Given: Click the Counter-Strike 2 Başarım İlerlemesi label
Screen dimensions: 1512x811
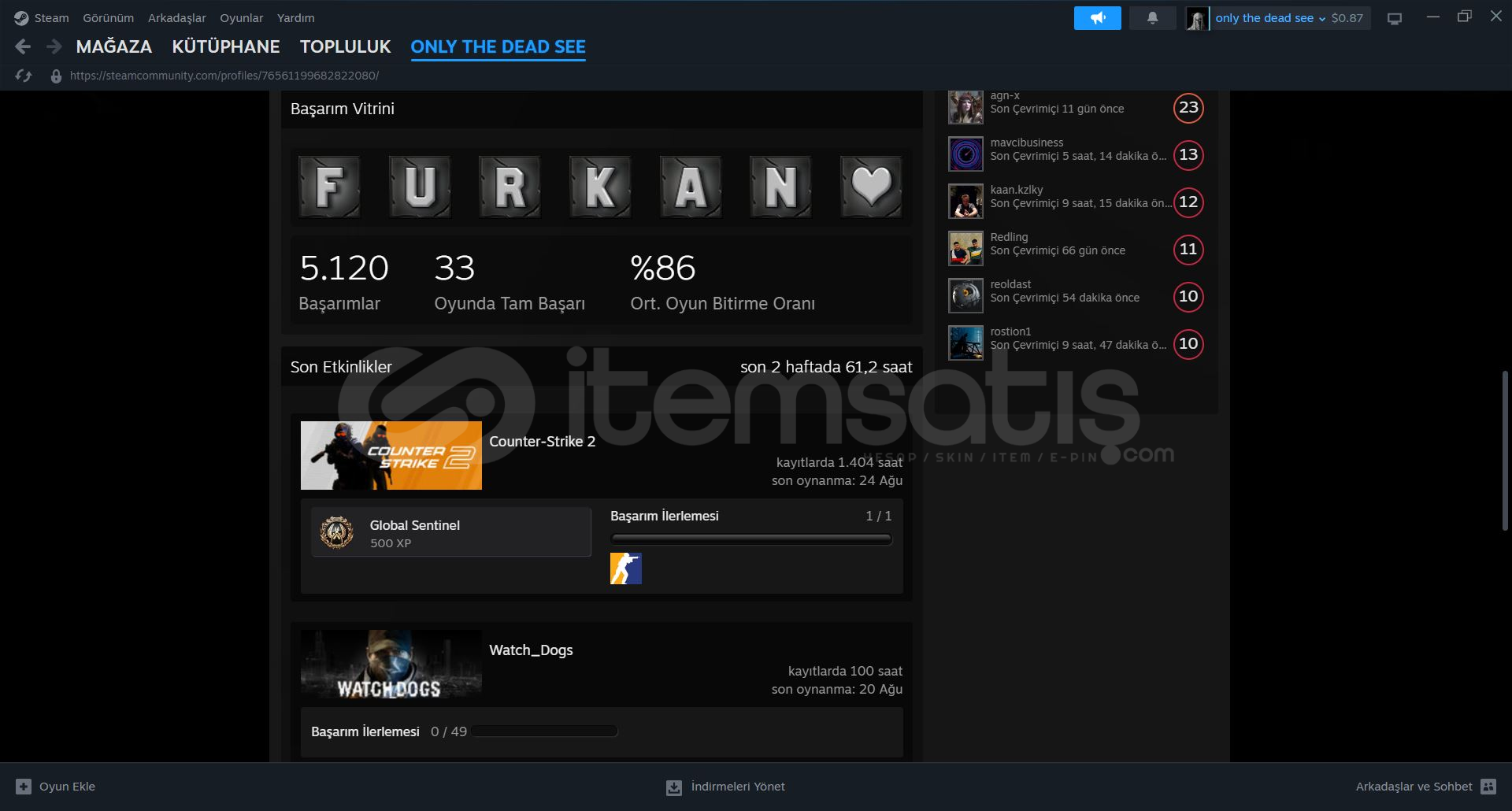Looking at the screenshot, I should [664, 516].
